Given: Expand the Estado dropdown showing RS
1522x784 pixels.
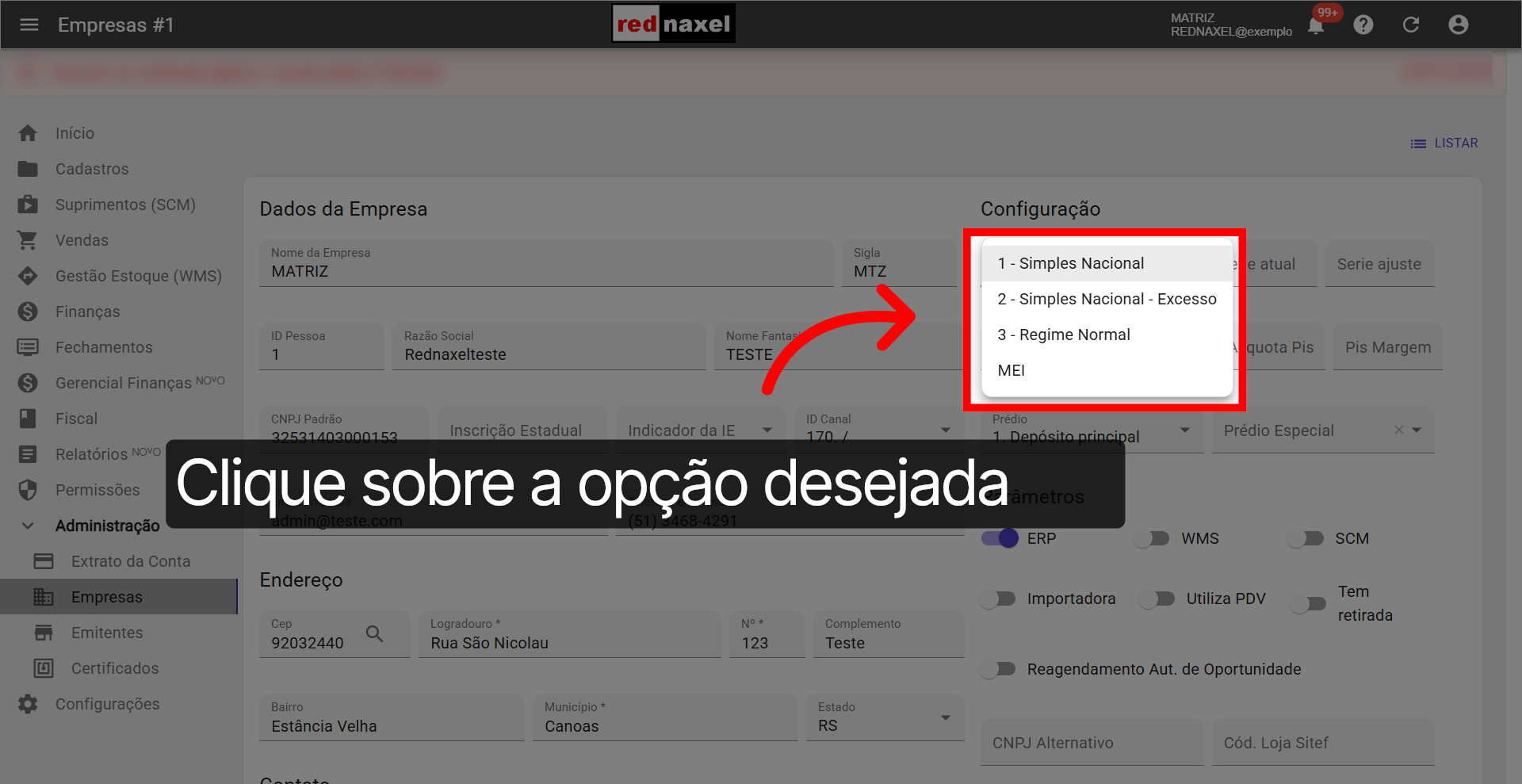Looking at the screenshot, I should (x=945, y=717).
